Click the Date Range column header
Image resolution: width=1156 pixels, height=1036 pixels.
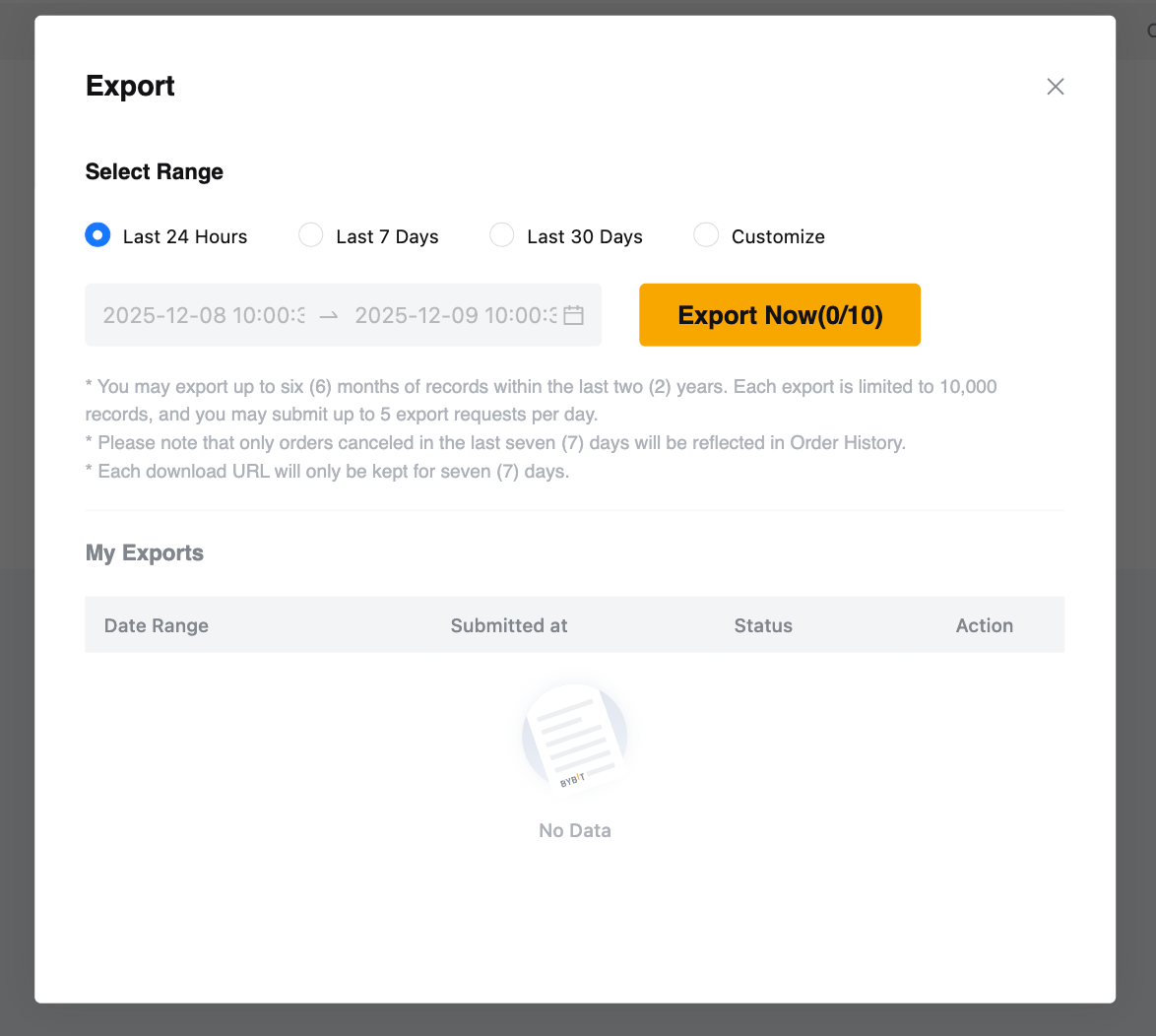[157, 625]
